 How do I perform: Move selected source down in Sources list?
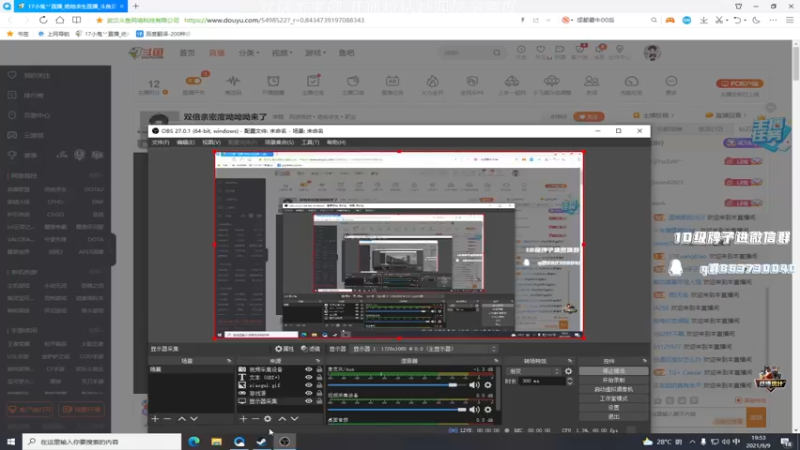[294, 418]
